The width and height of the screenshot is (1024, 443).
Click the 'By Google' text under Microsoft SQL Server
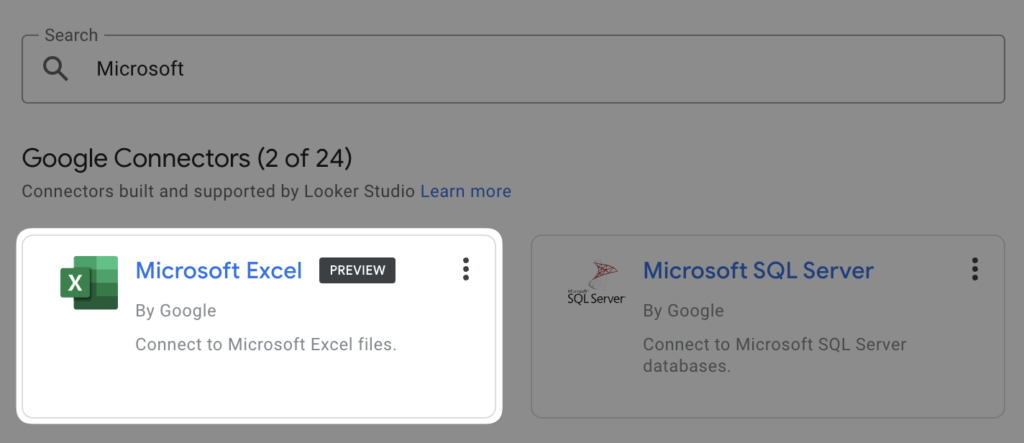pyautogui.click(x=683, y=311)
